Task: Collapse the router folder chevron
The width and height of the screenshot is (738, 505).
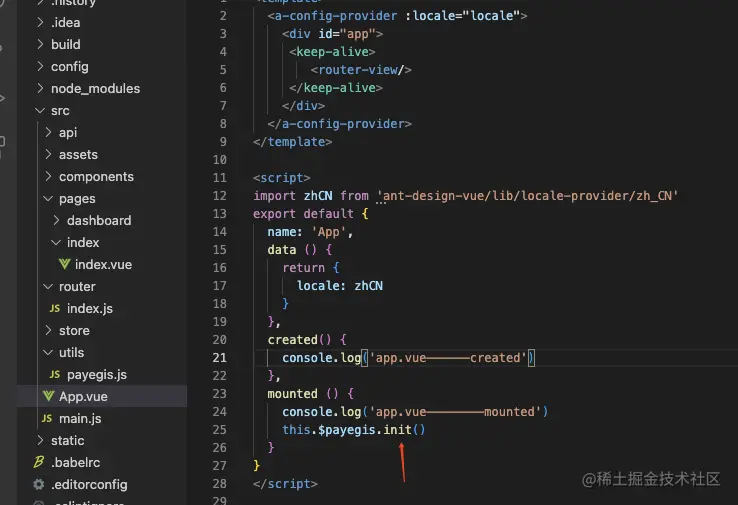Action: 48,286
